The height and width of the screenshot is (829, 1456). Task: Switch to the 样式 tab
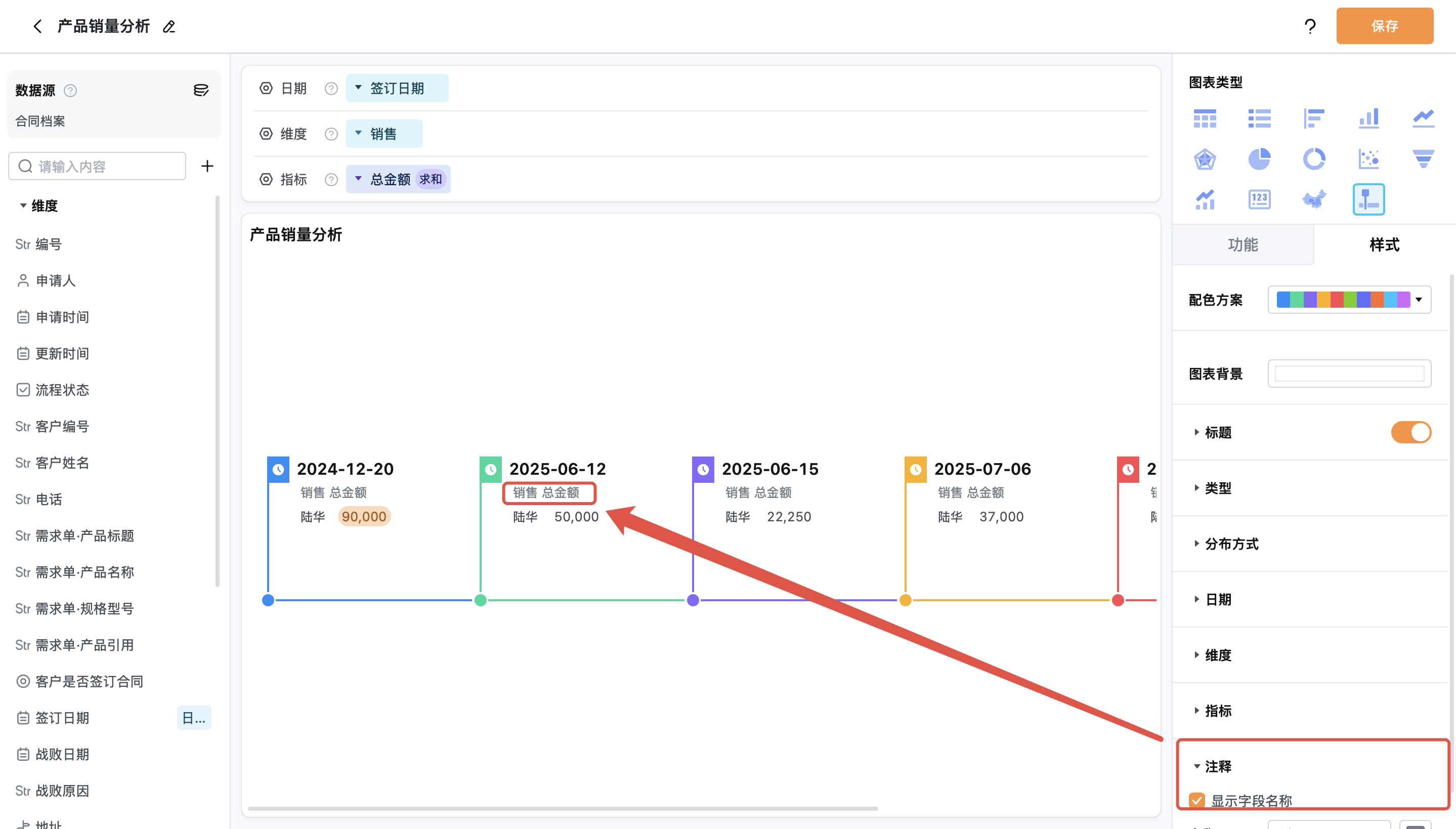1384,245
